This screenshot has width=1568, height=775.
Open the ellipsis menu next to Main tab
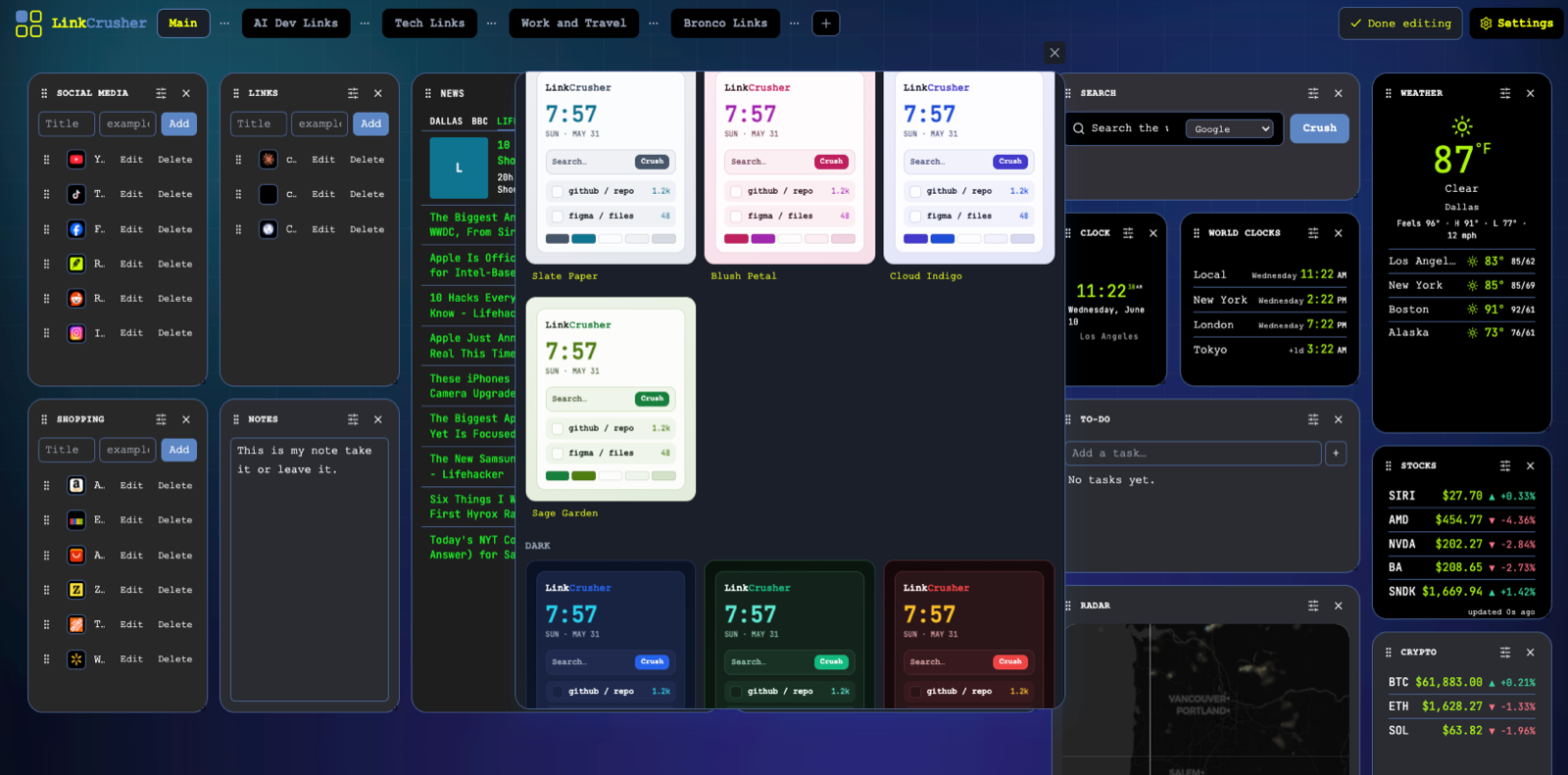tap(224, 24)
